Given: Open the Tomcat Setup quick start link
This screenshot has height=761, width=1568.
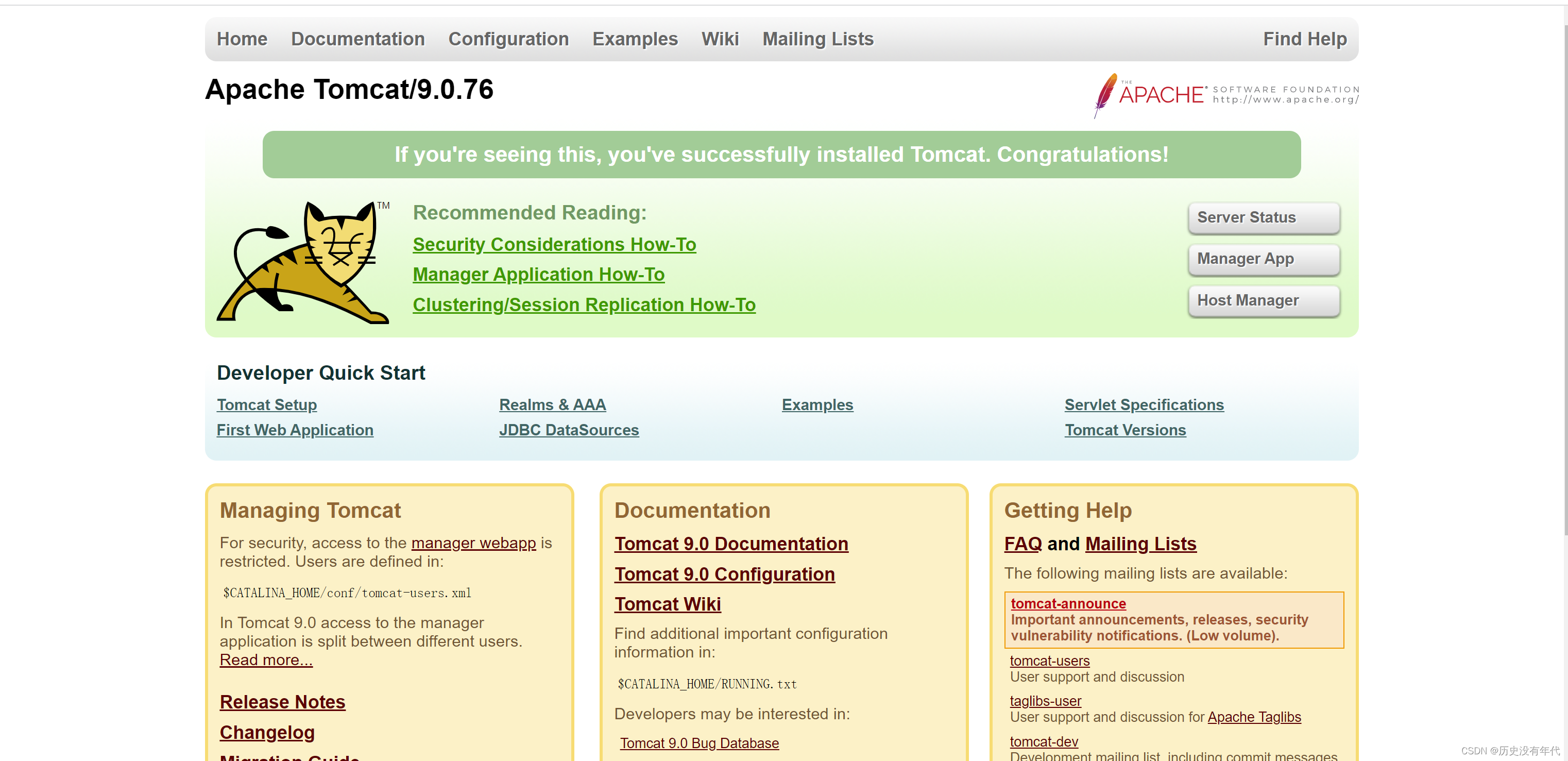Looking at the screenshot, I should pos(267,405).
